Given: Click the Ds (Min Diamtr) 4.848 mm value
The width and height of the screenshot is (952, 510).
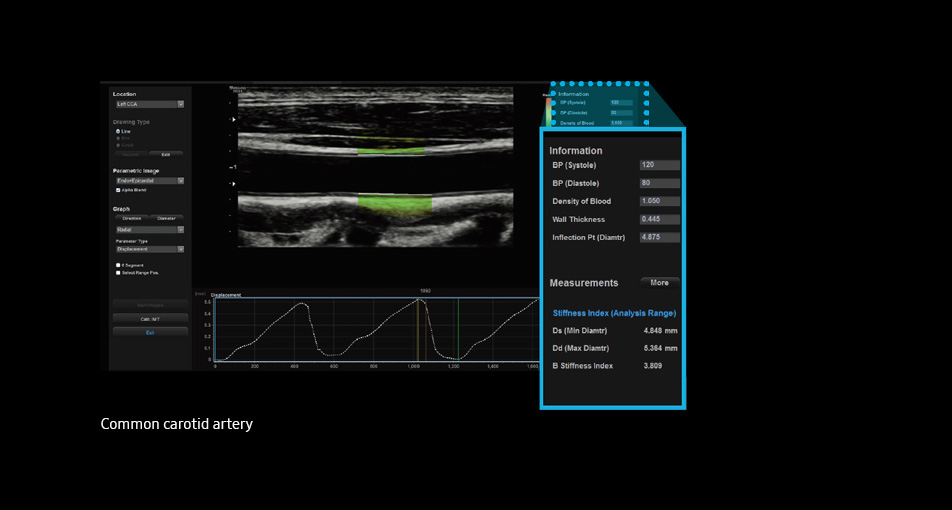Looking at the screenshot, I should pos(660,331).
